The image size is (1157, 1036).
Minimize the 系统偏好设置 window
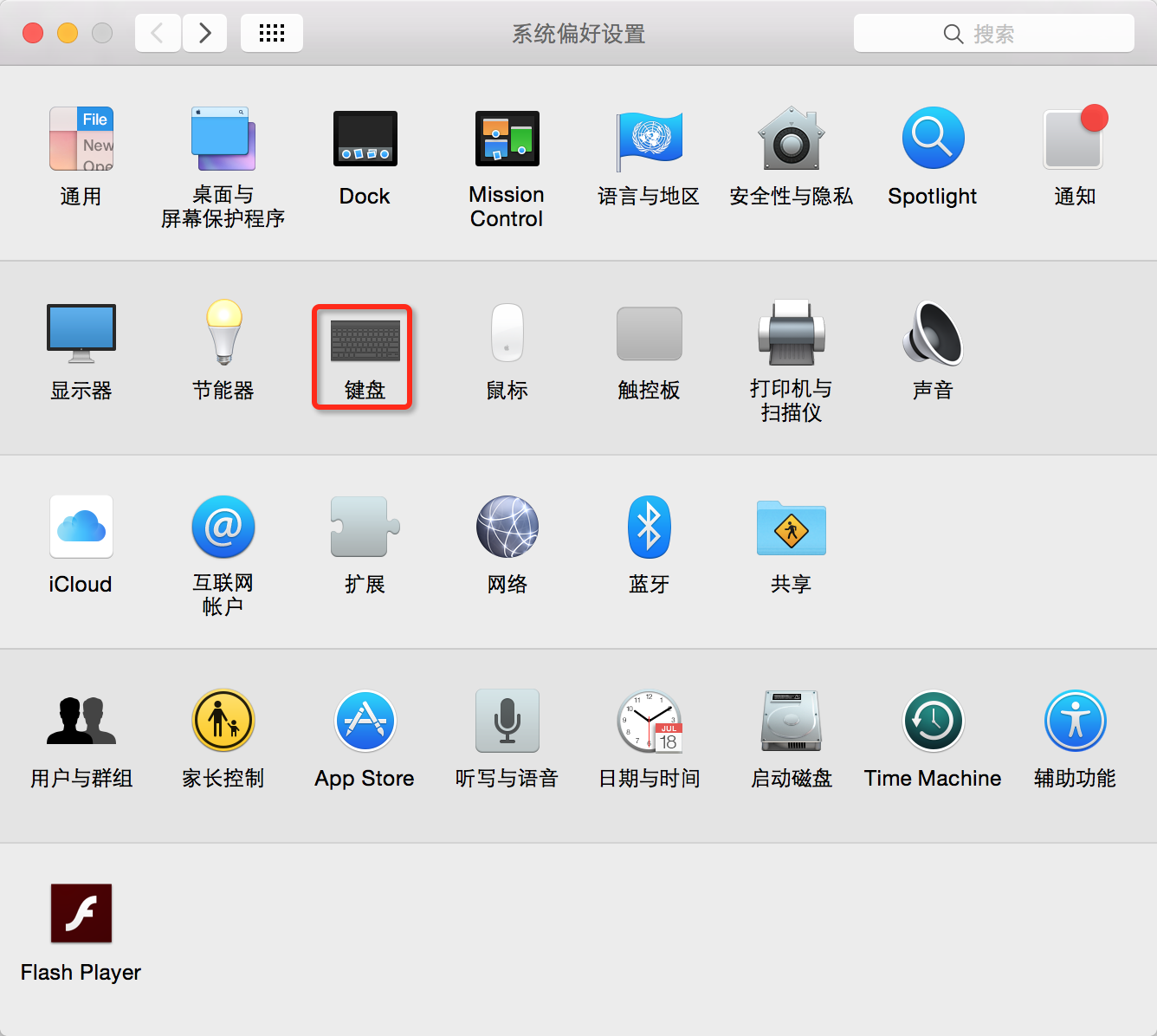[x=68, y=33]
